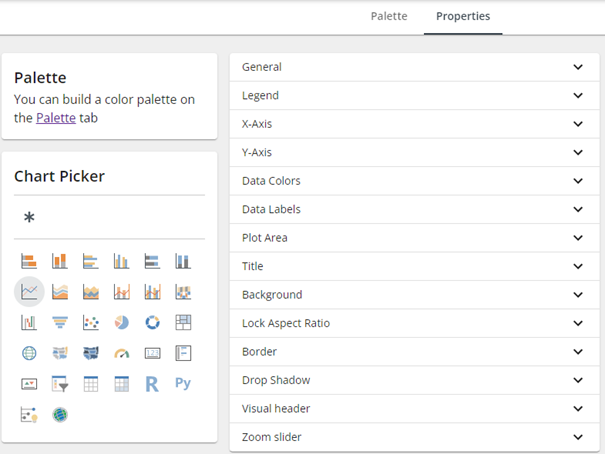Pick the stacked column chart icon

tap(60, 261)
